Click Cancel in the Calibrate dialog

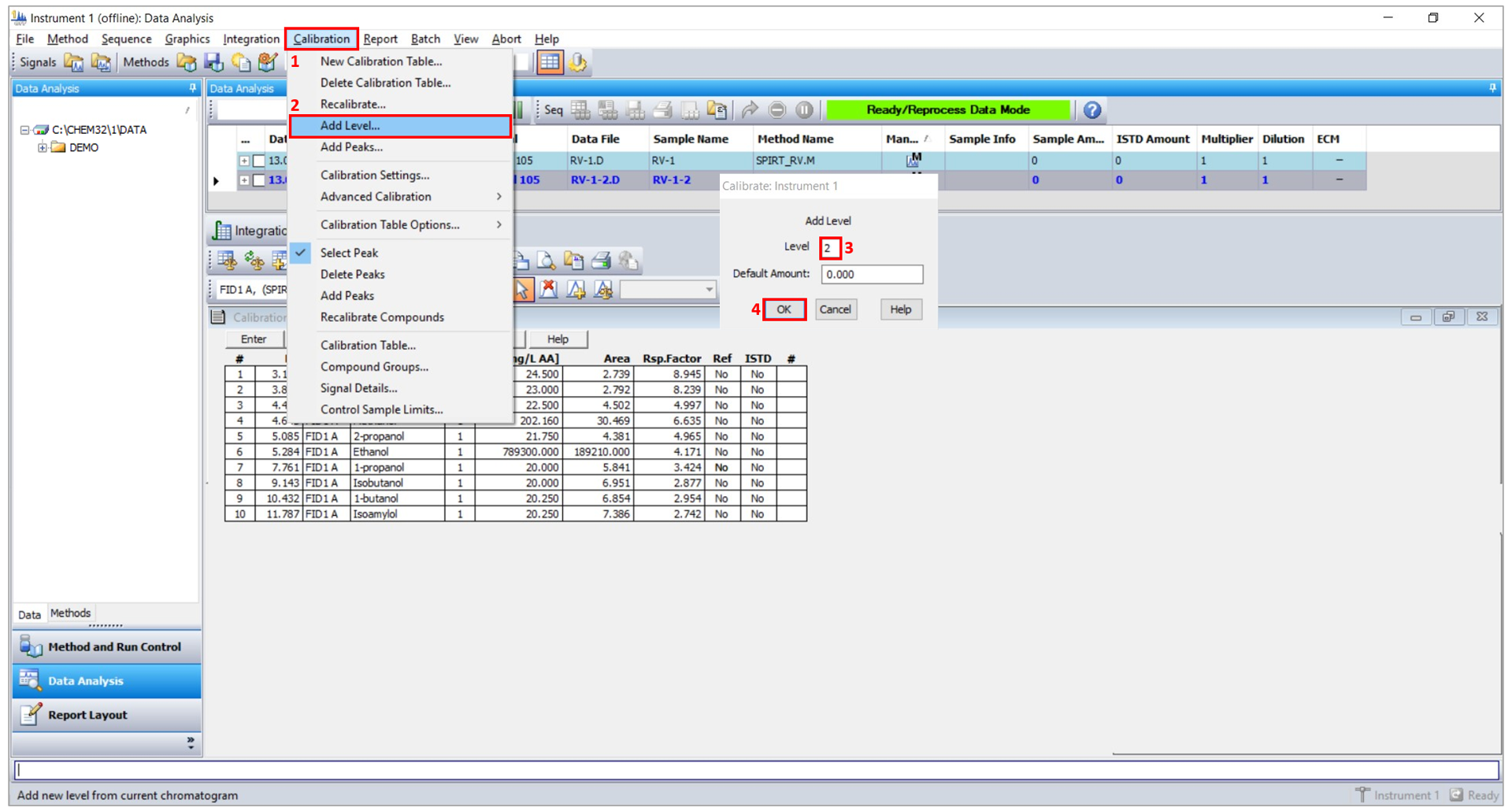(835, 309)
